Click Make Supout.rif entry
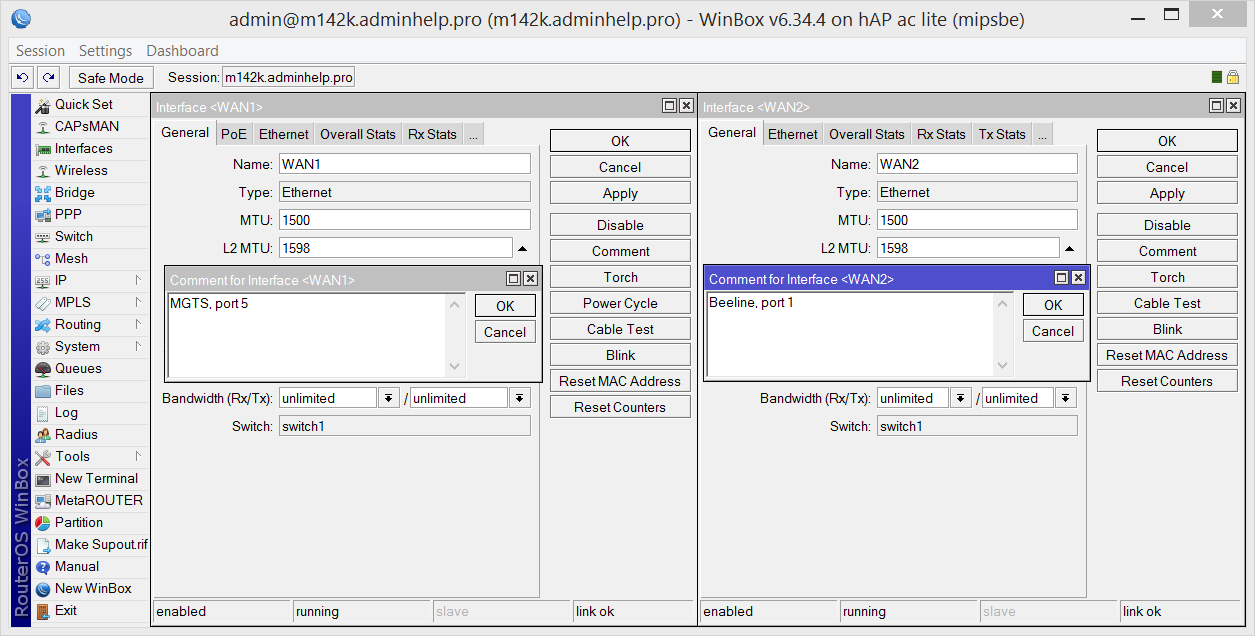This screenshot has height=636, width=1255. (101, 544)
